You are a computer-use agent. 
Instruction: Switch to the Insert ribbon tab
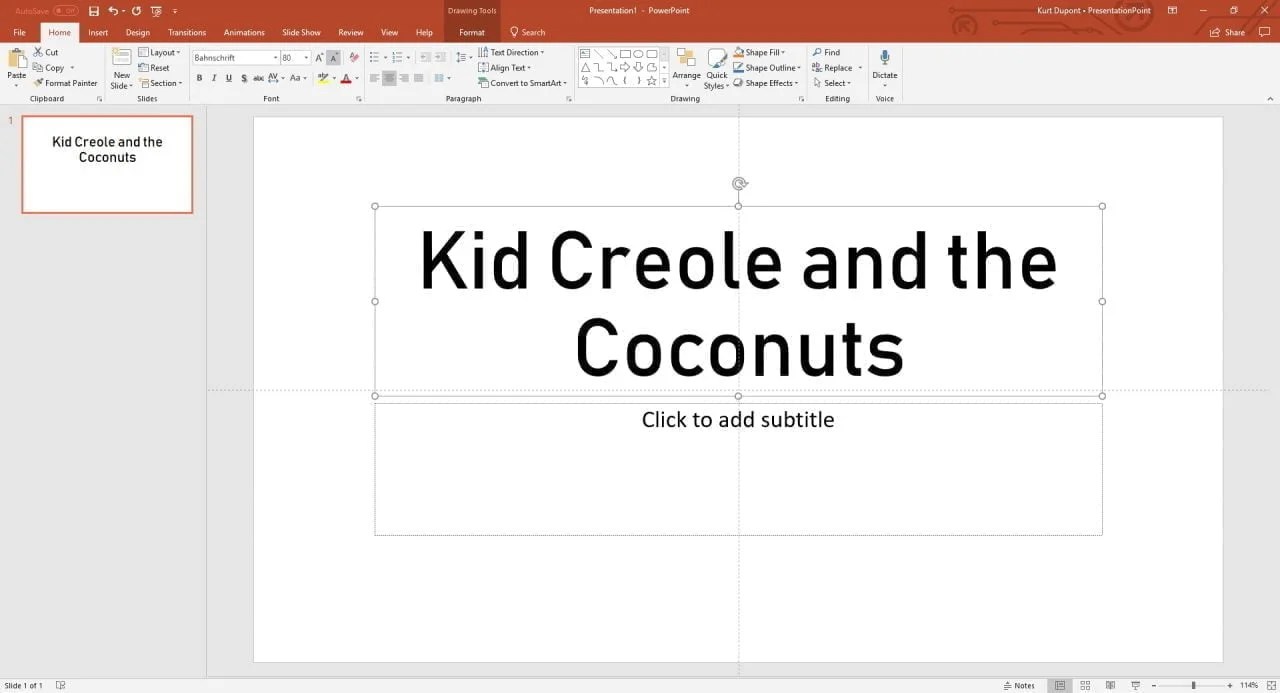pyautogui.click(x=97, y=31)
